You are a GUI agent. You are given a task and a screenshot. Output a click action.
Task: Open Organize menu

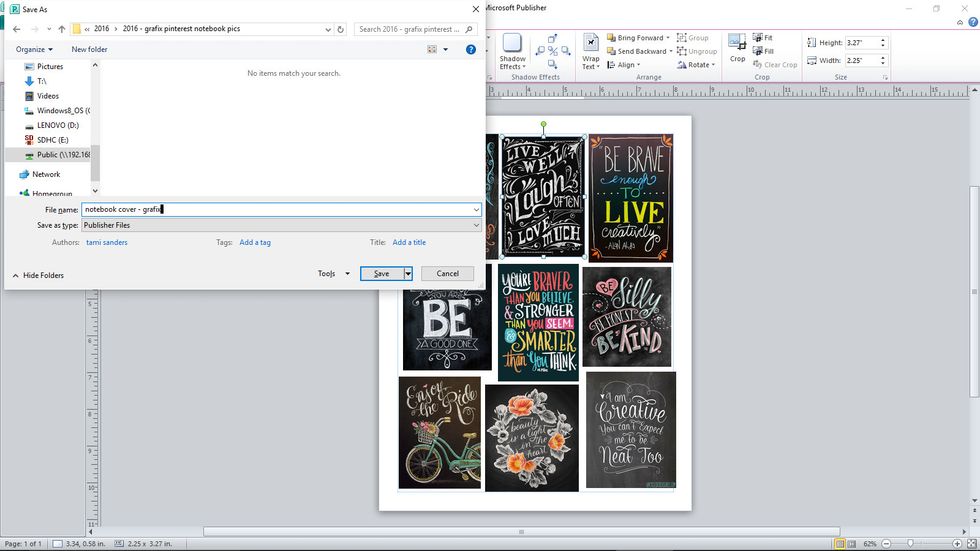tap(34, 49)
